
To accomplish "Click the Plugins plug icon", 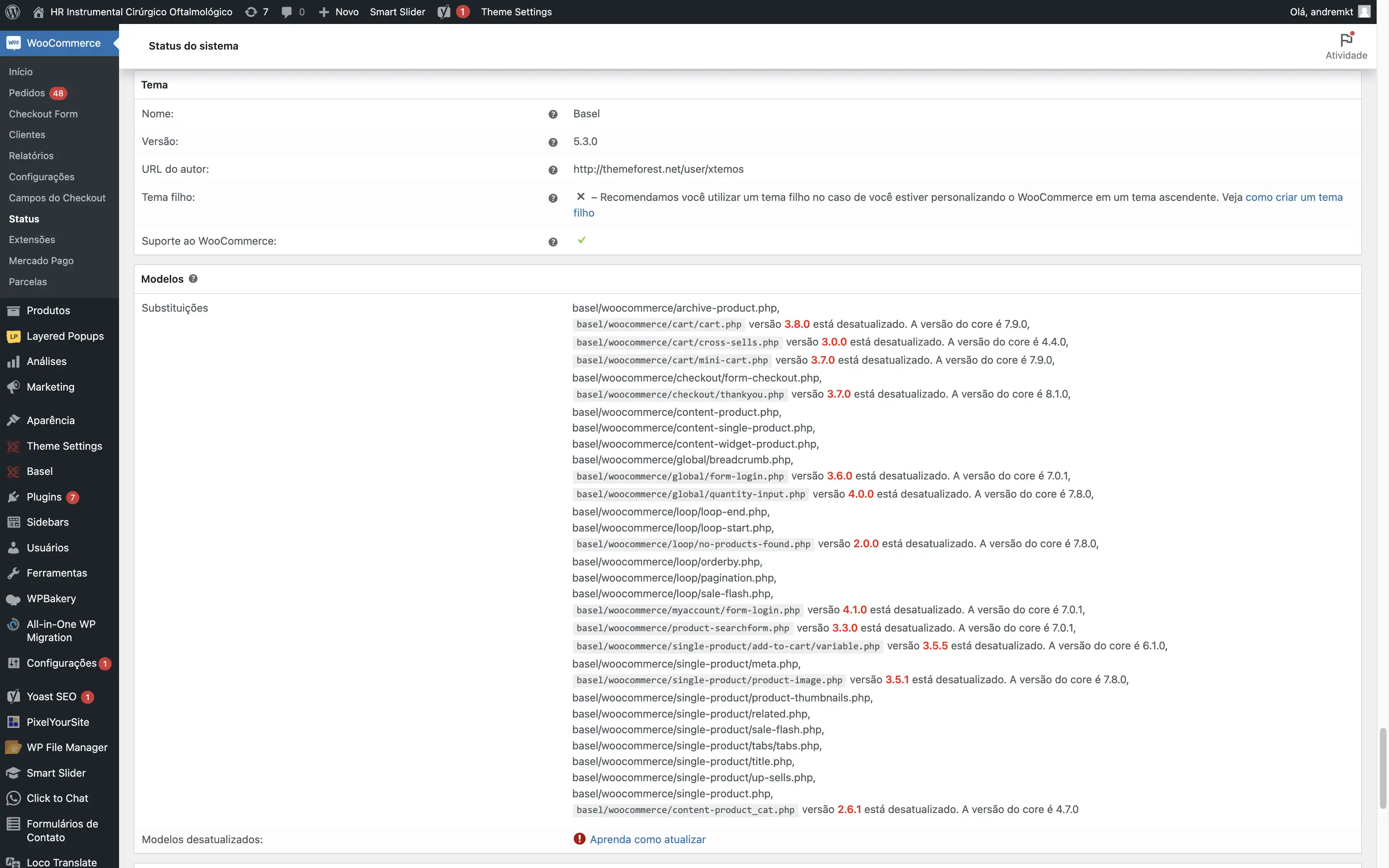I will 14,497.
